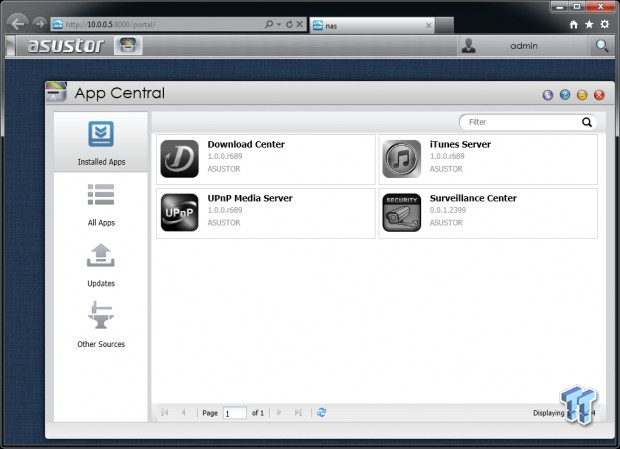Minimize App Central with yellow button
The height and width of the screenshot is (449, 620).
pos(582,95)
